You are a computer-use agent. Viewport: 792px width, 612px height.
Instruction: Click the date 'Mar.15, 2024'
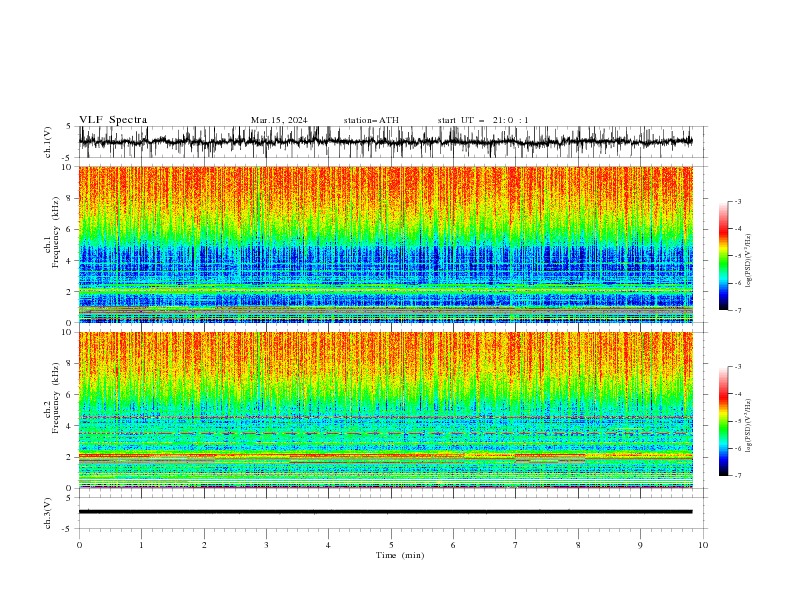click(x=279, y=120)
